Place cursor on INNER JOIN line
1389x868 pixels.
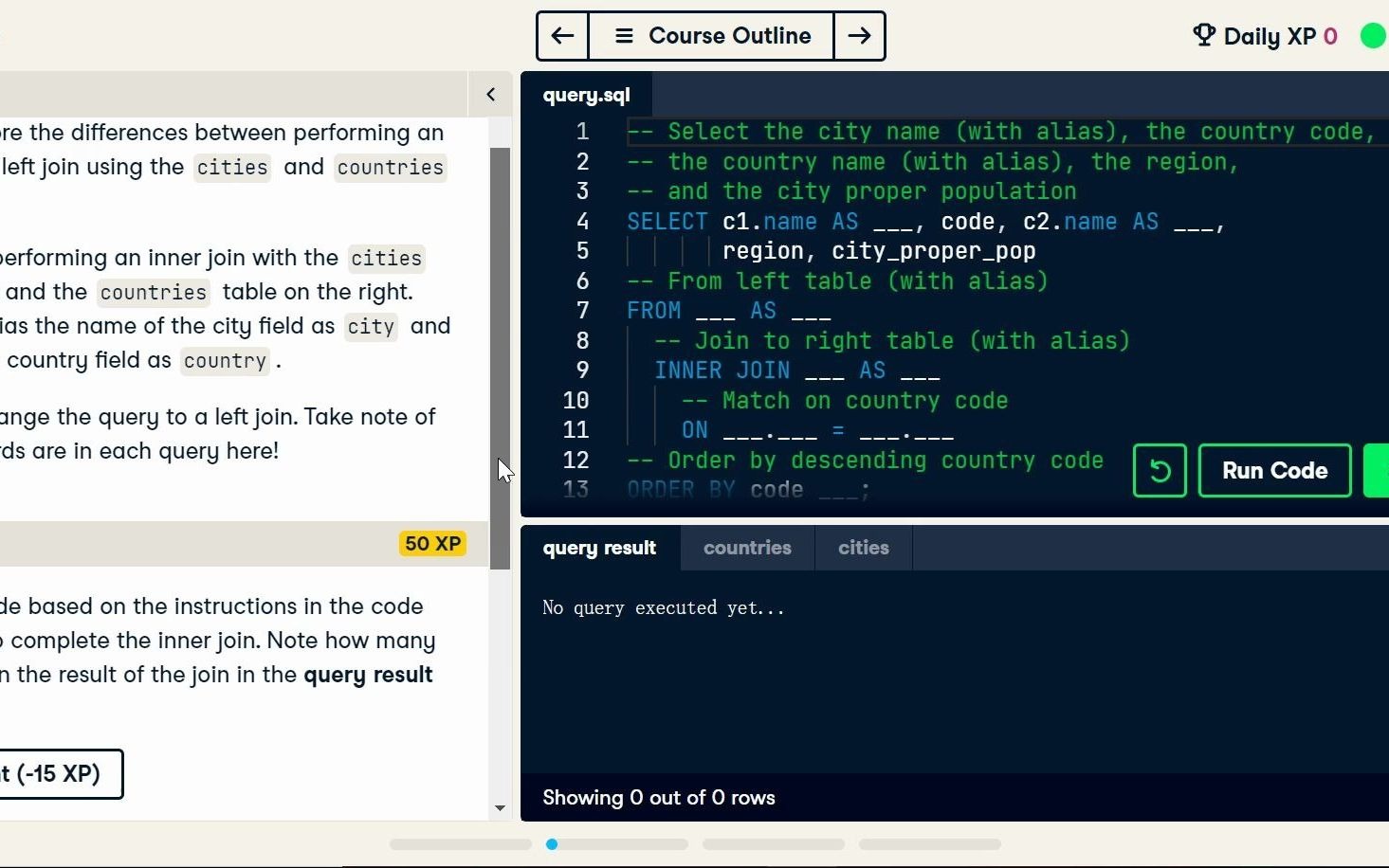(x=796, y=371)
